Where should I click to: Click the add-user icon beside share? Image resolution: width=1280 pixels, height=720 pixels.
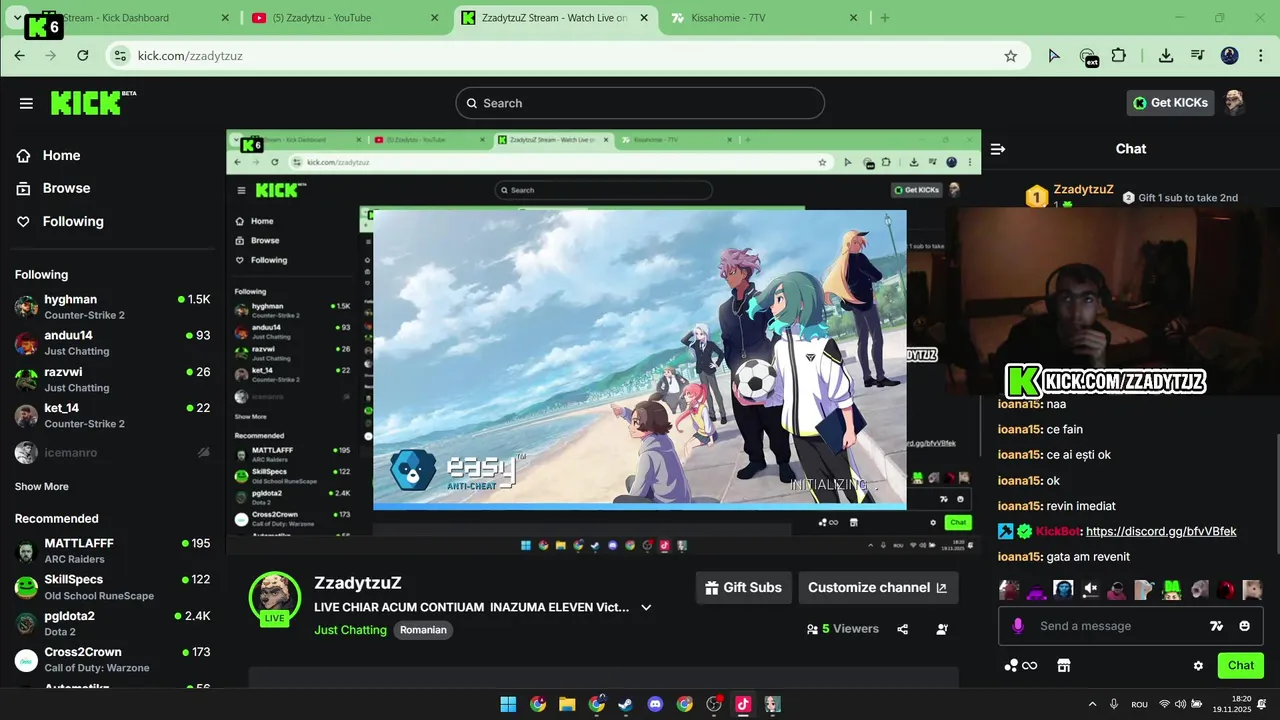[942, 629]
